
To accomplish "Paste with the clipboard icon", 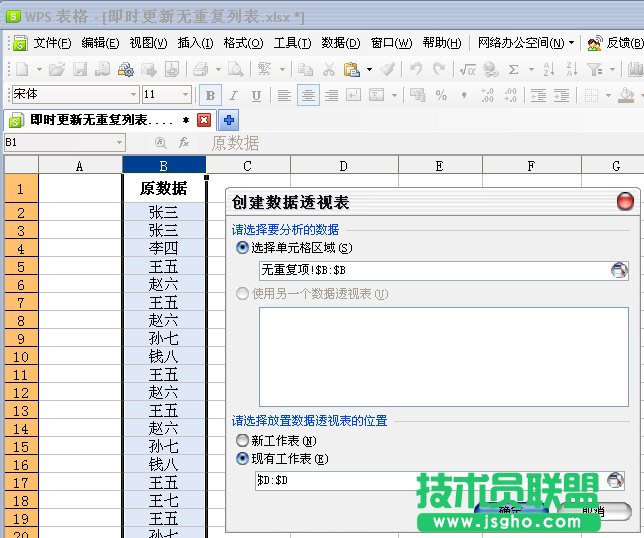I will pyautogui.click(x=352, y=69).
